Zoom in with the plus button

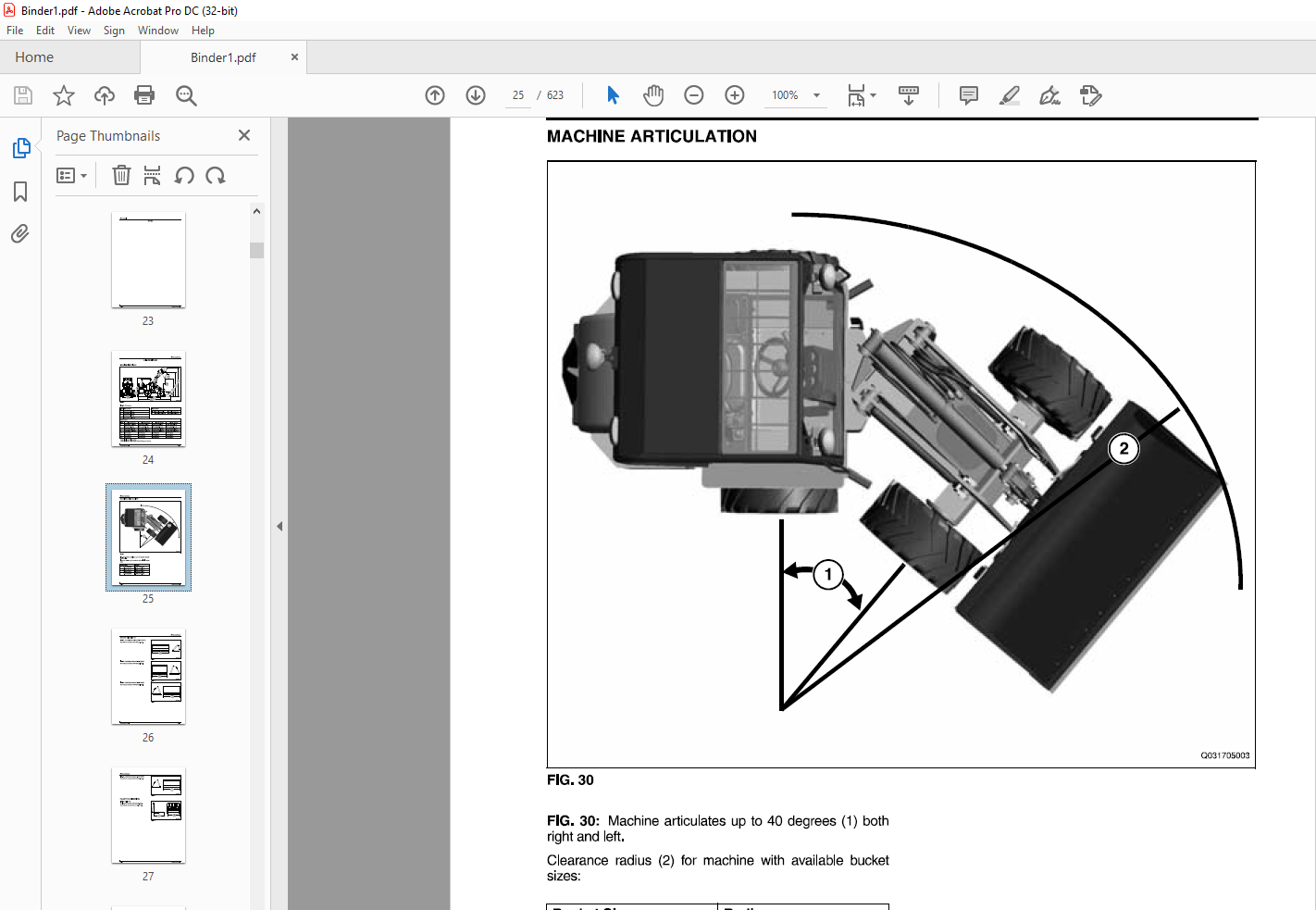[735, 95]
